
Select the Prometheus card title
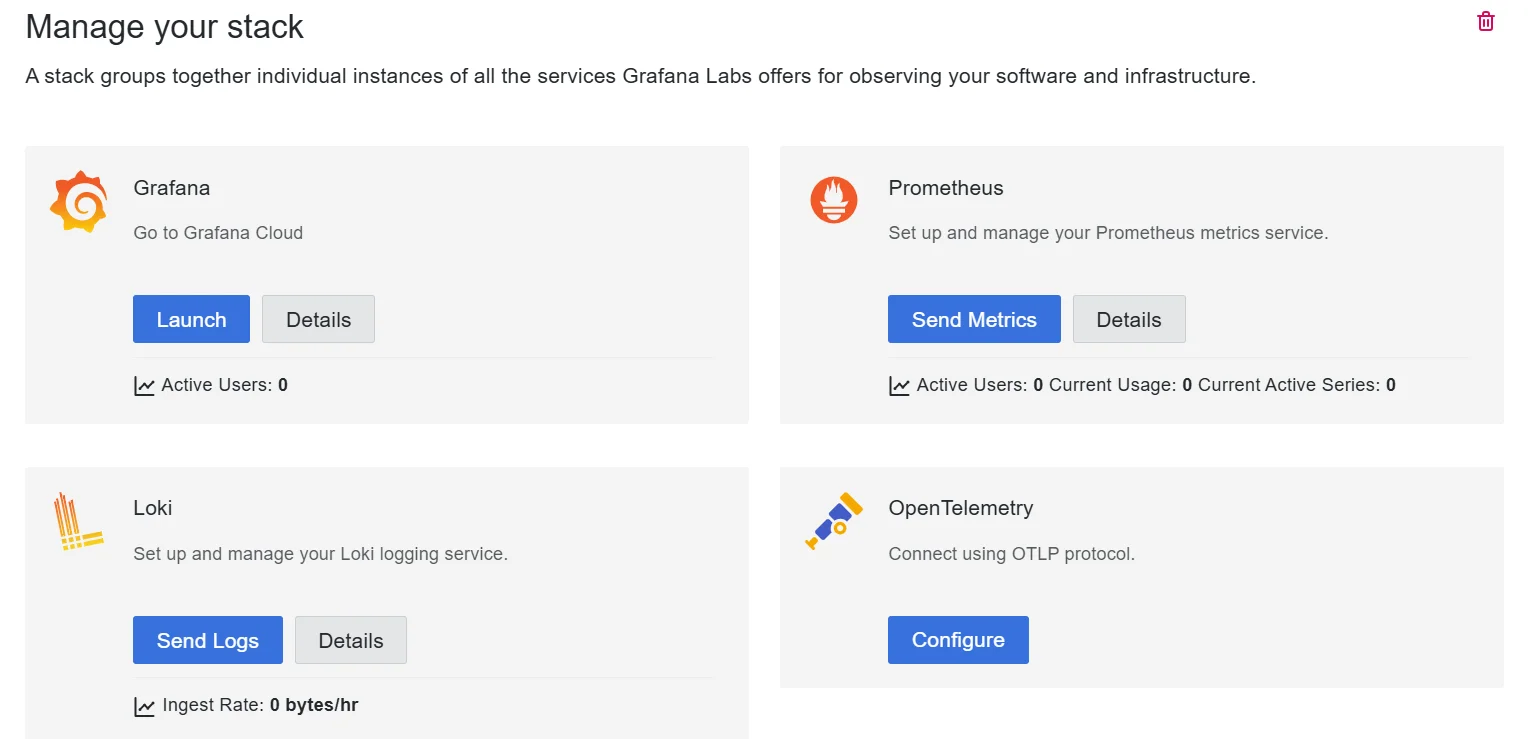[x=945, y=188]
